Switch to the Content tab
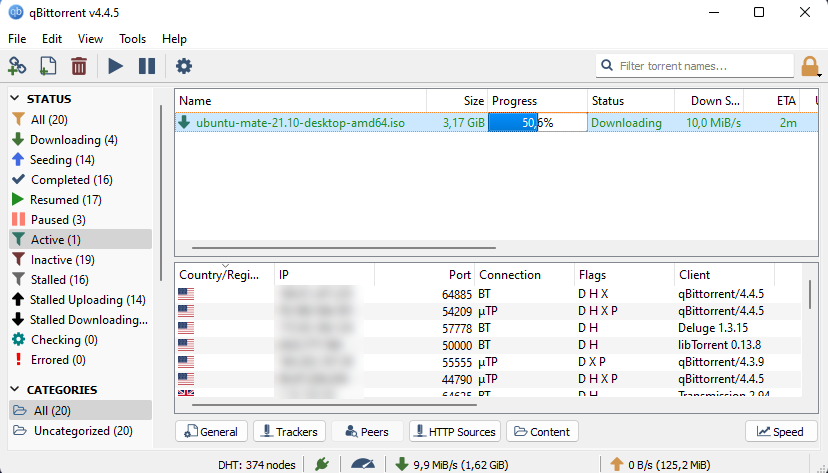 [x=542, y=431]
